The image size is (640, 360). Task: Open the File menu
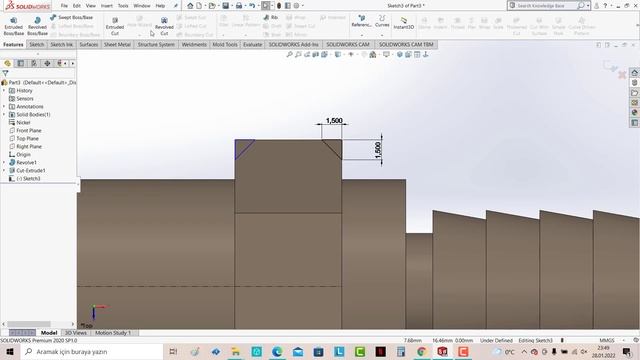(64, 6)
